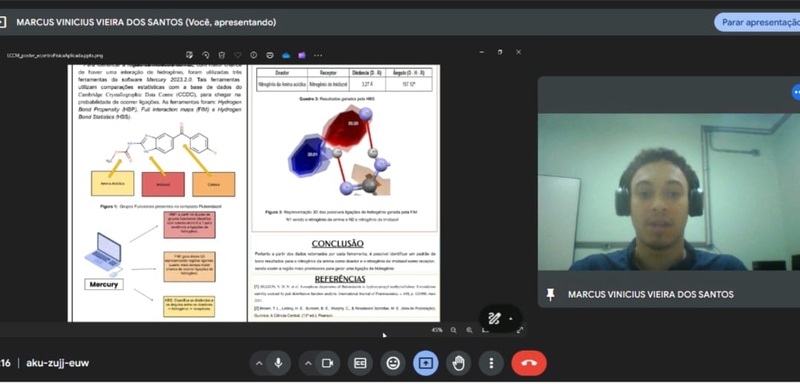Toggle closed captions with the CC button
The height and width of the screenshot is (384, 800).
pos(360,363)
